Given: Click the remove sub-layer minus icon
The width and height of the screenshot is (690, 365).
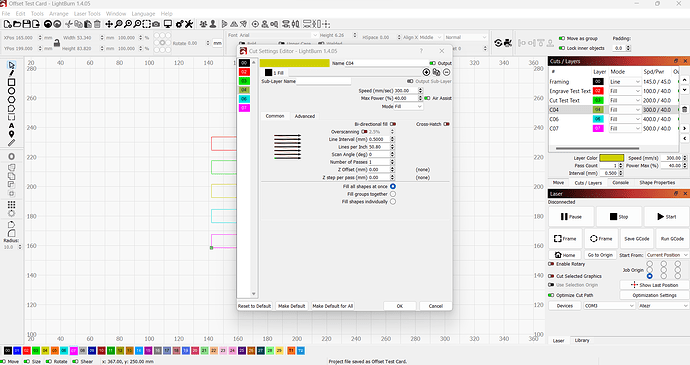Looking at the screenshot, I should tap(447, 72).
